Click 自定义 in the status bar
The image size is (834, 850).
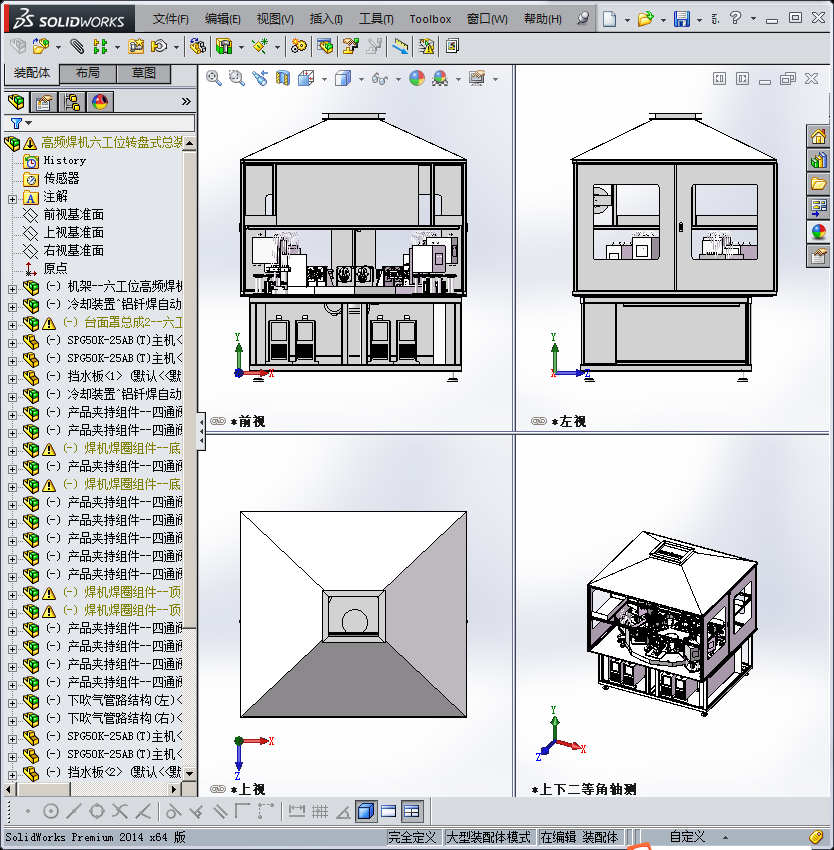(x=687, y=837)
